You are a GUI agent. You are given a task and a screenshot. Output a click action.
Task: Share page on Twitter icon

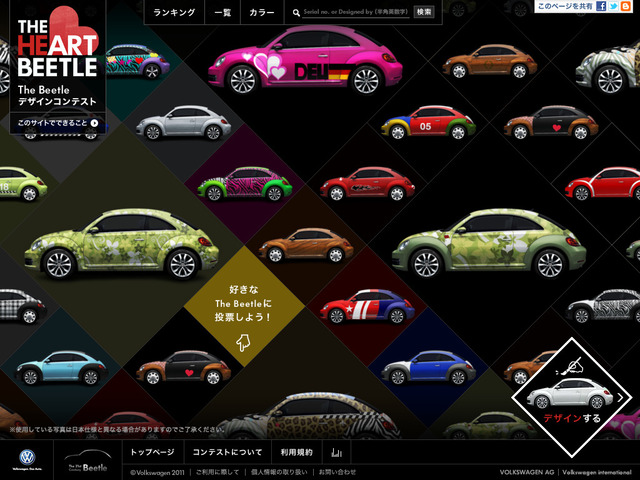[613, 6]
